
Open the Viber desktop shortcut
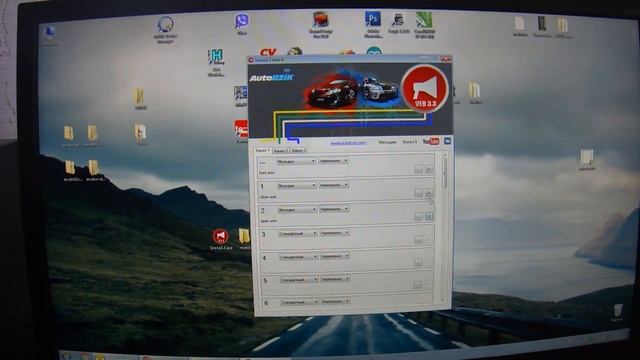coord(242,24)
